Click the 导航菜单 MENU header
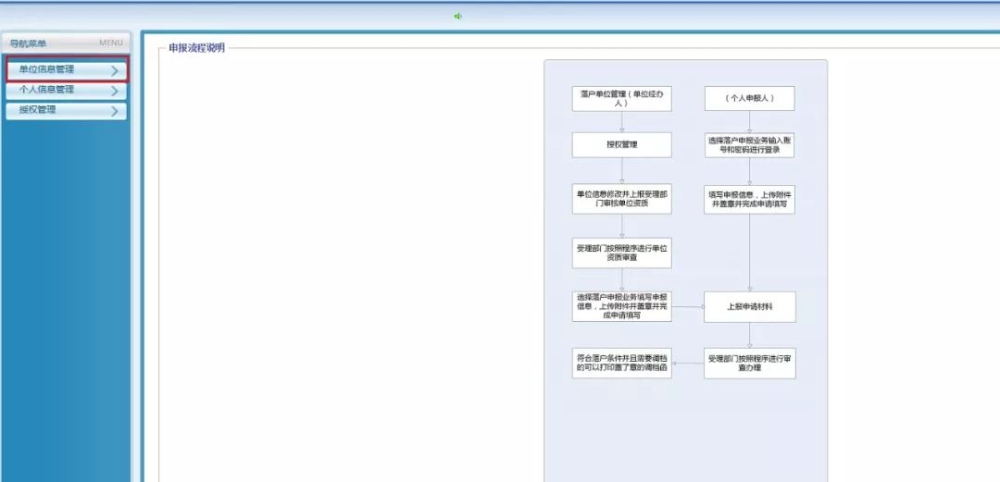The image size is (1000, 482). [x=66, y=43]
